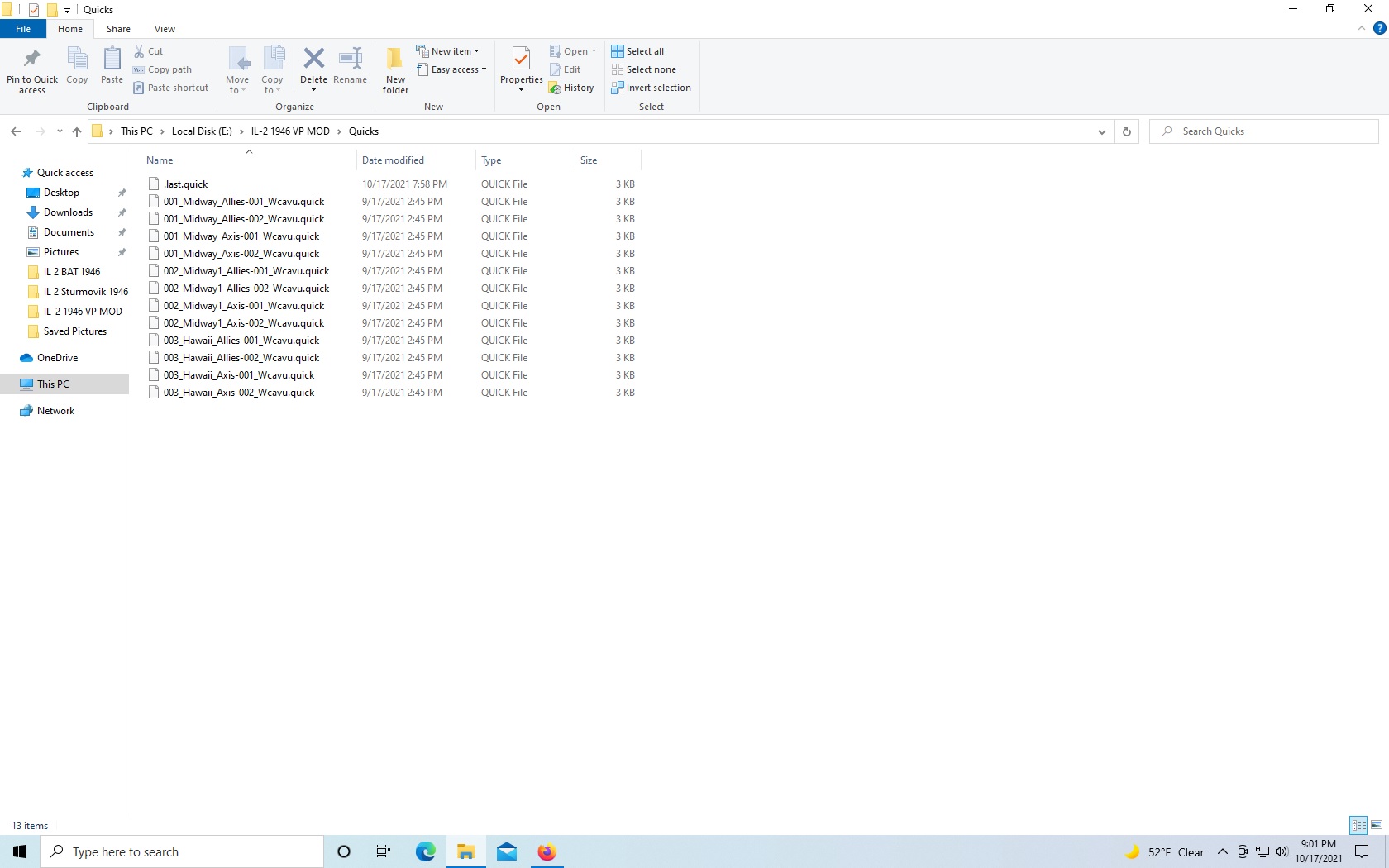
Task: Click Select all in the ribbon
Action: [x=637, y=51]
